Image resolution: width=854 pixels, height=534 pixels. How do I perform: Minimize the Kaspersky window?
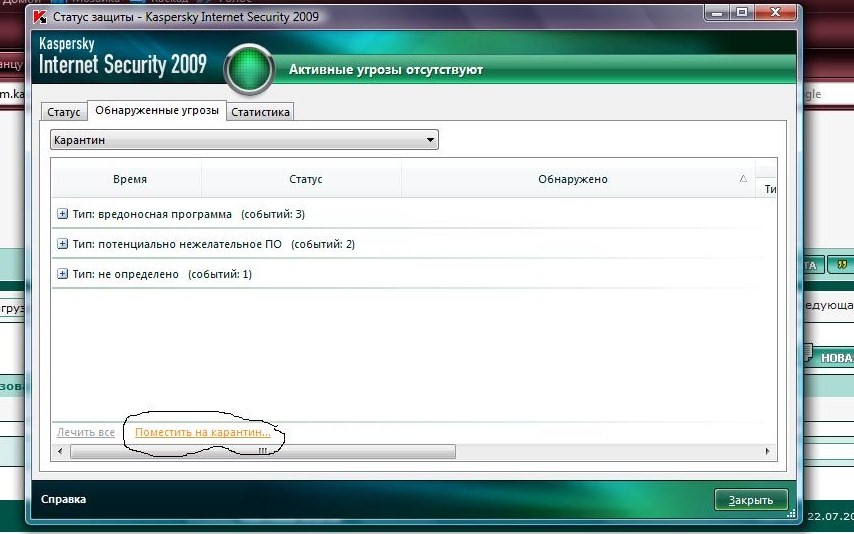717,13
